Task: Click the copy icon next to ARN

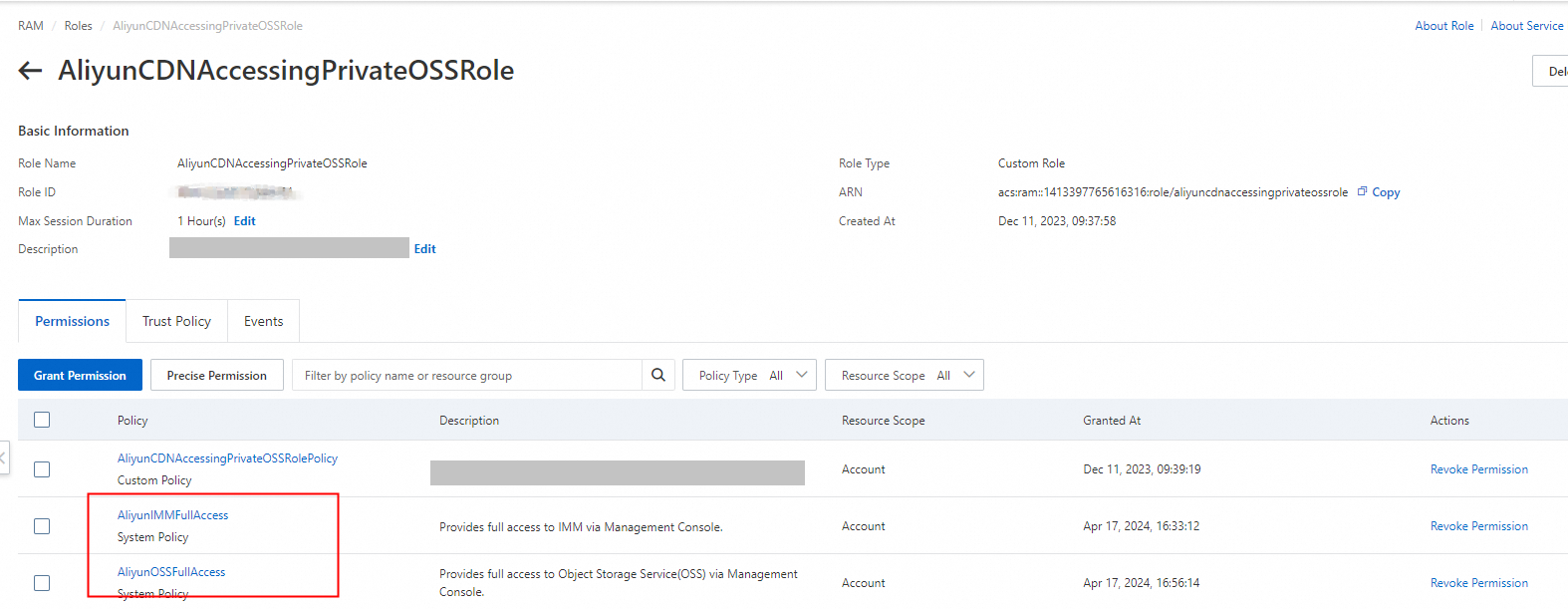Action: (1362, 191)
